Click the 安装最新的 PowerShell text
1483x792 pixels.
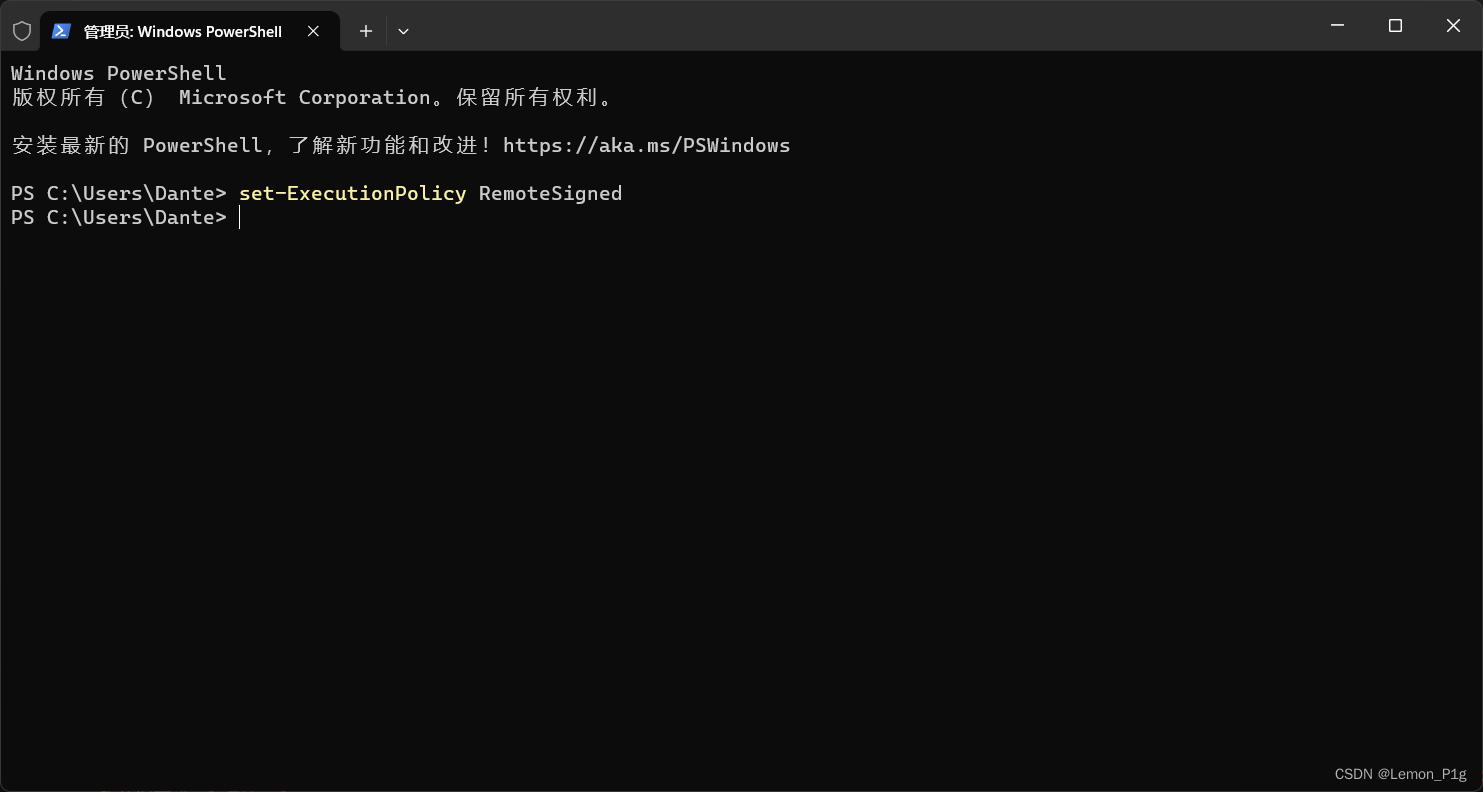tap(135, 145)
